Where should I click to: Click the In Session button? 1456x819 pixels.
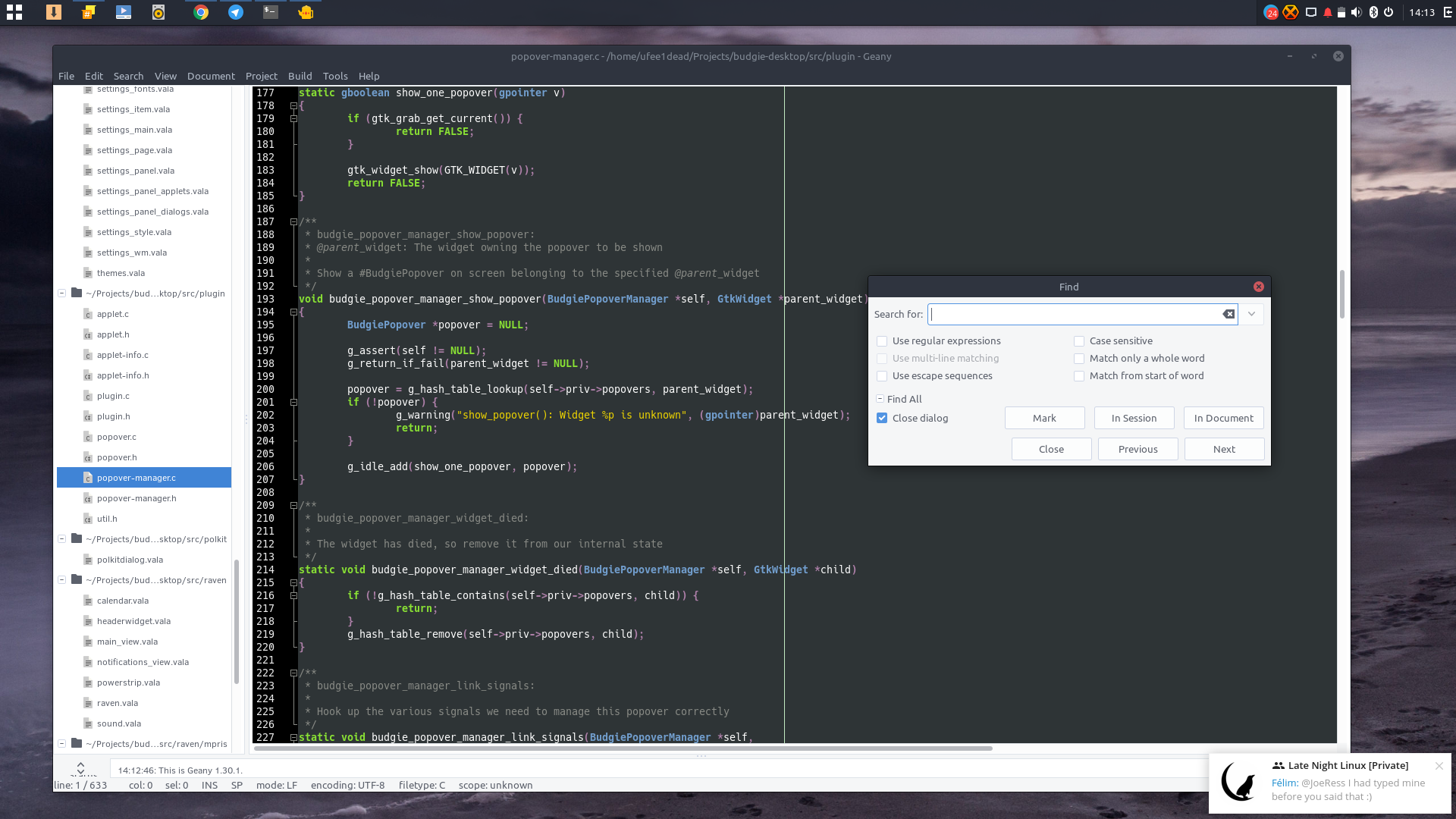[1134, 418]
